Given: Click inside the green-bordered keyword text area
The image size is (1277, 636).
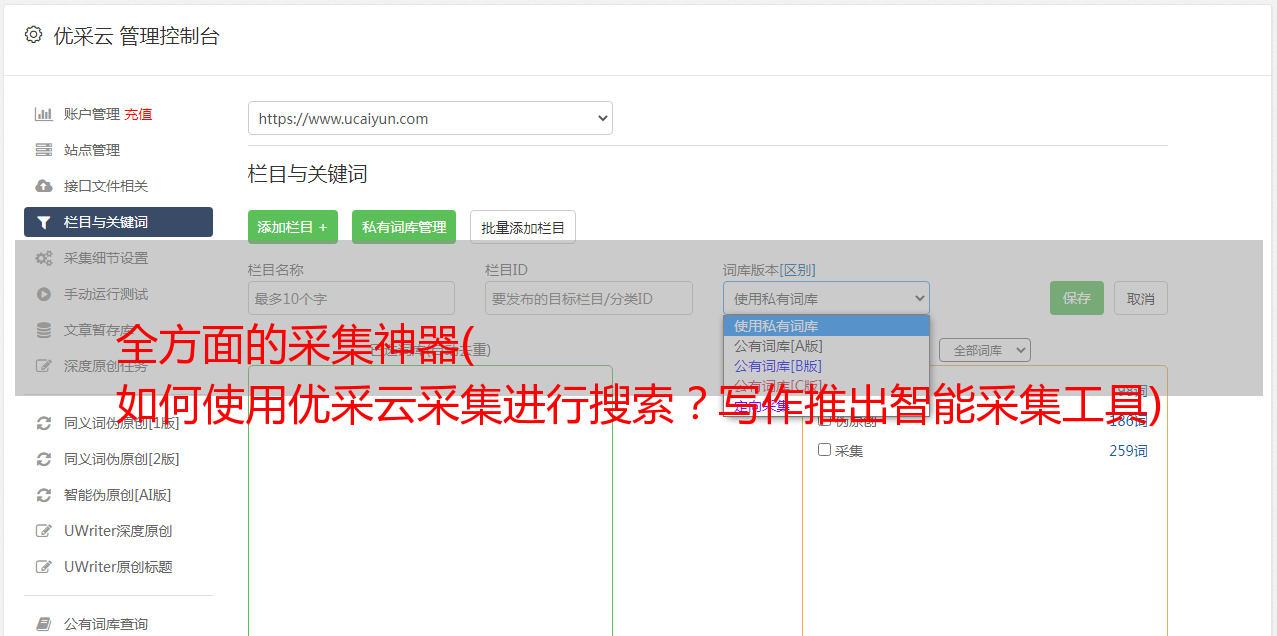Looking at the screenshot, I should 430,500.
